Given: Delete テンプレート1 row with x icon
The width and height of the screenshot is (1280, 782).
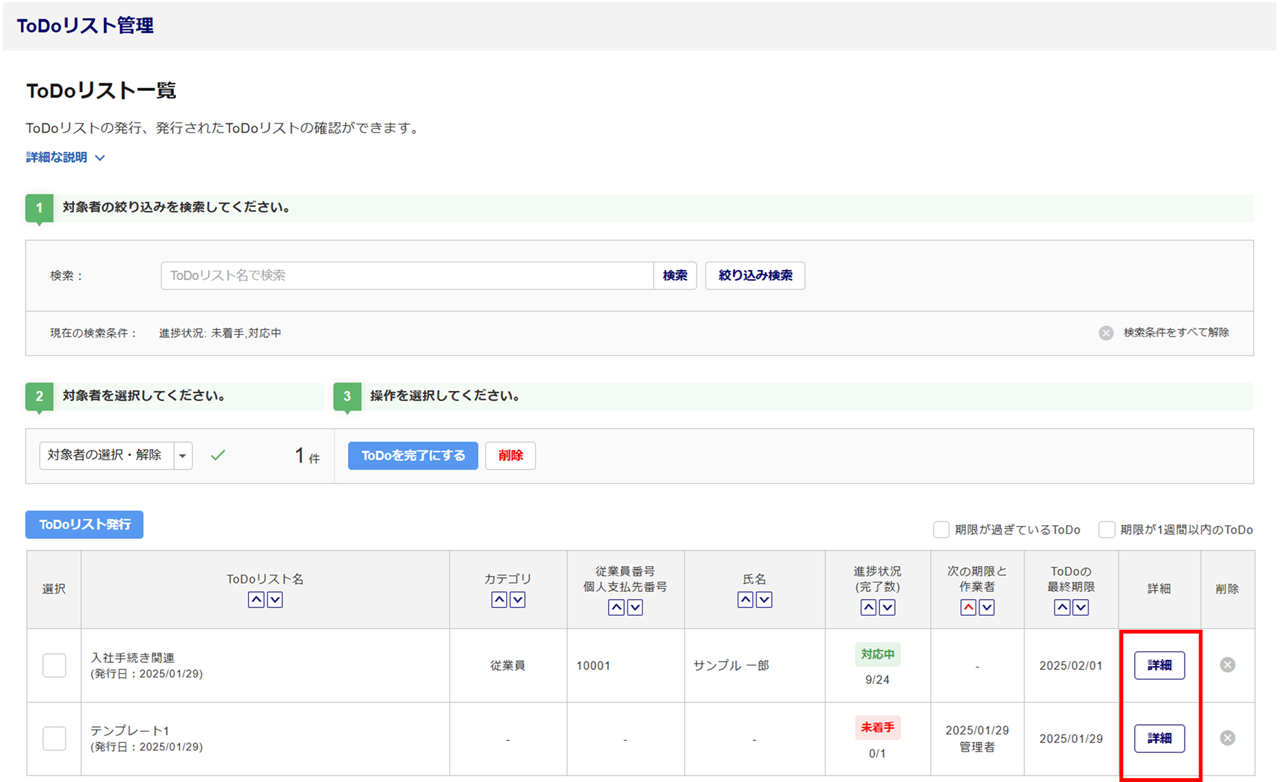Looking at the screenshot, I should pos(1227,738).
